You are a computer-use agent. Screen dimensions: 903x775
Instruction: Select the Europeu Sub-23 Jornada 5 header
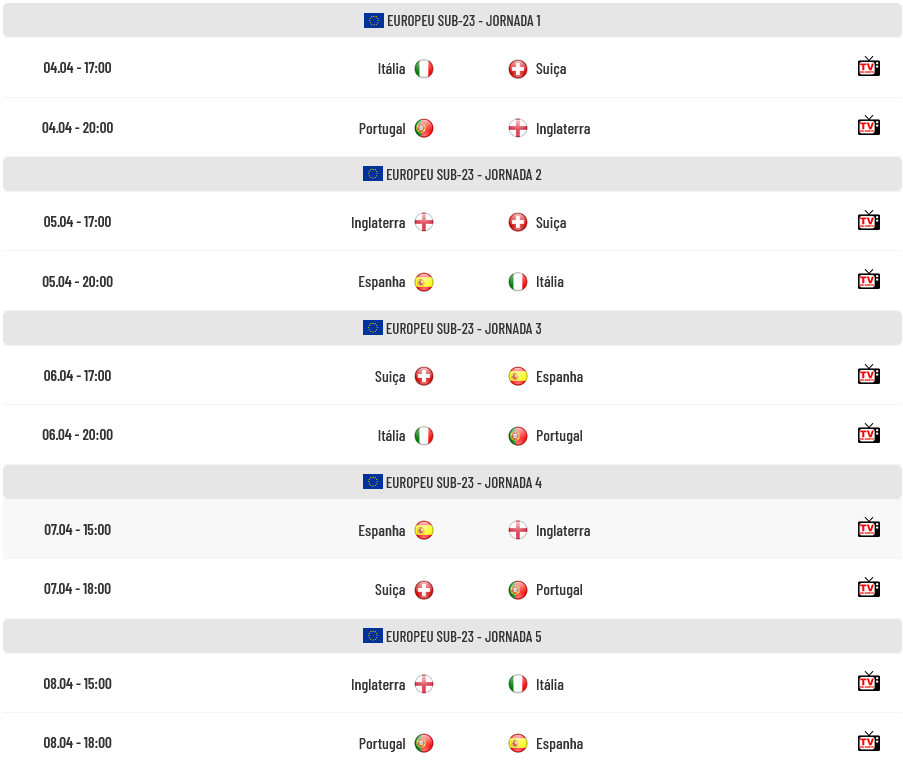tap(452, 636)
